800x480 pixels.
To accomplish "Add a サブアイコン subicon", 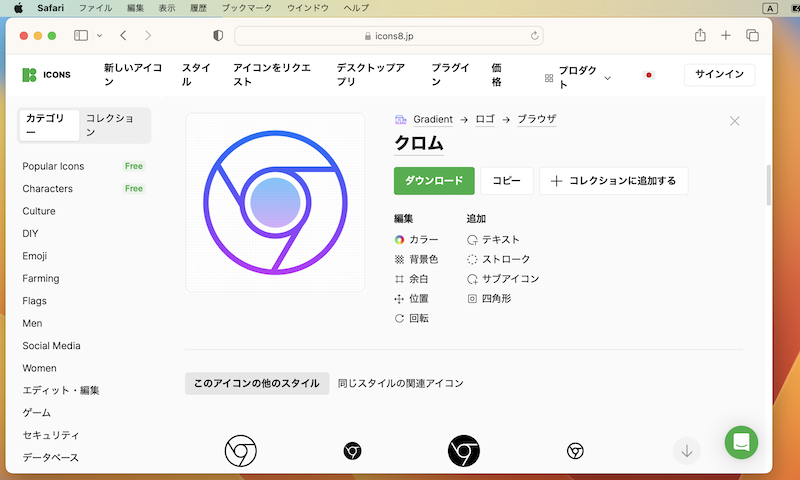I will [x=473, y=279].
